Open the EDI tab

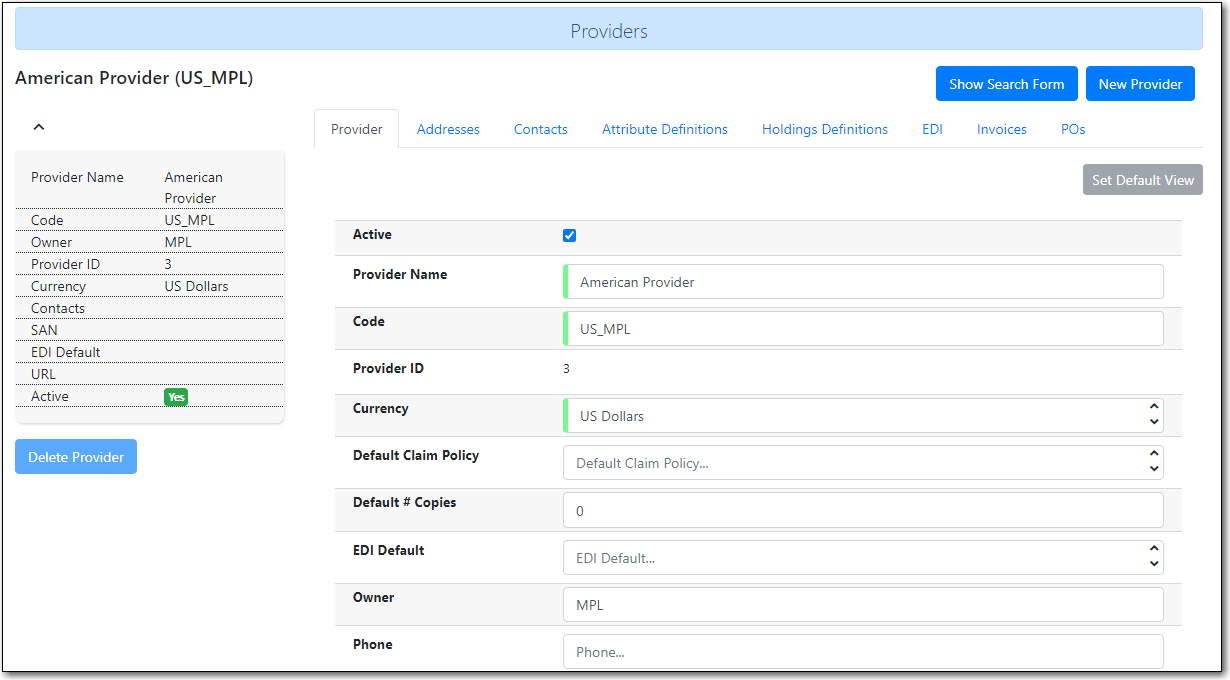pyautogui.click(x=932, y=129)
